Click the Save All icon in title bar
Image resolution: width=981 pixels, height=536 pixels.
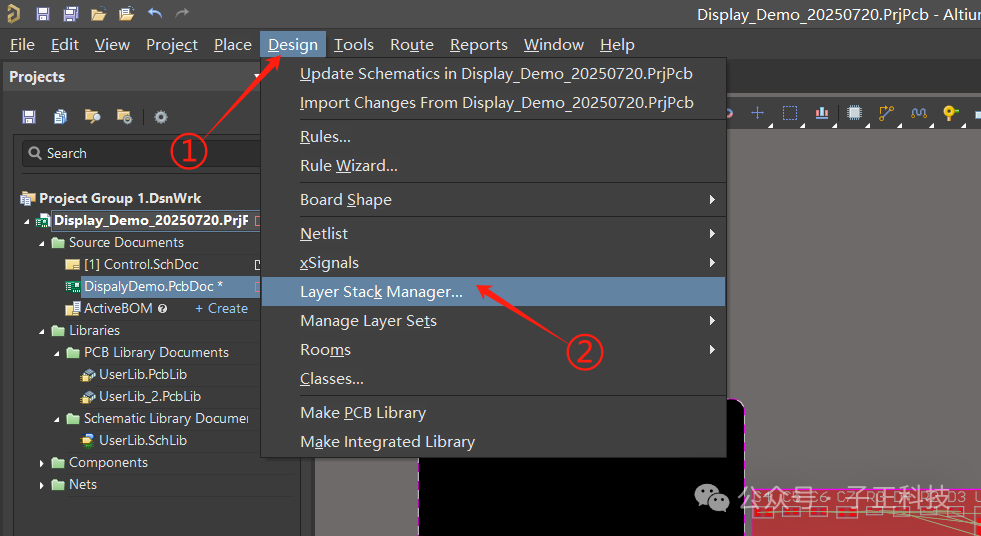[x=71, y=13]
